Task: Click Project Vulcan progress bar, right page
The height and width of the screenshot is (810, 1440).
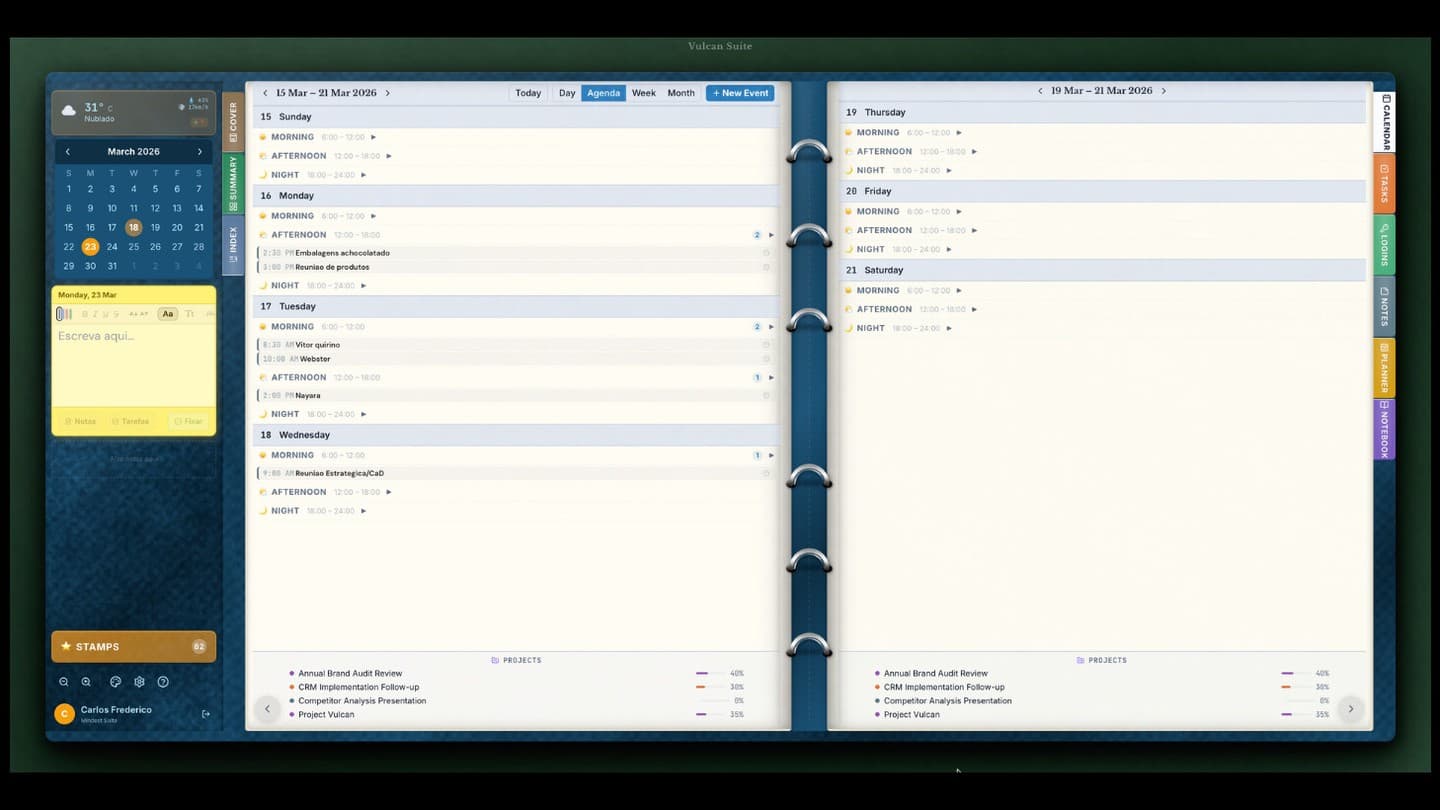Action: point(1295,715)
